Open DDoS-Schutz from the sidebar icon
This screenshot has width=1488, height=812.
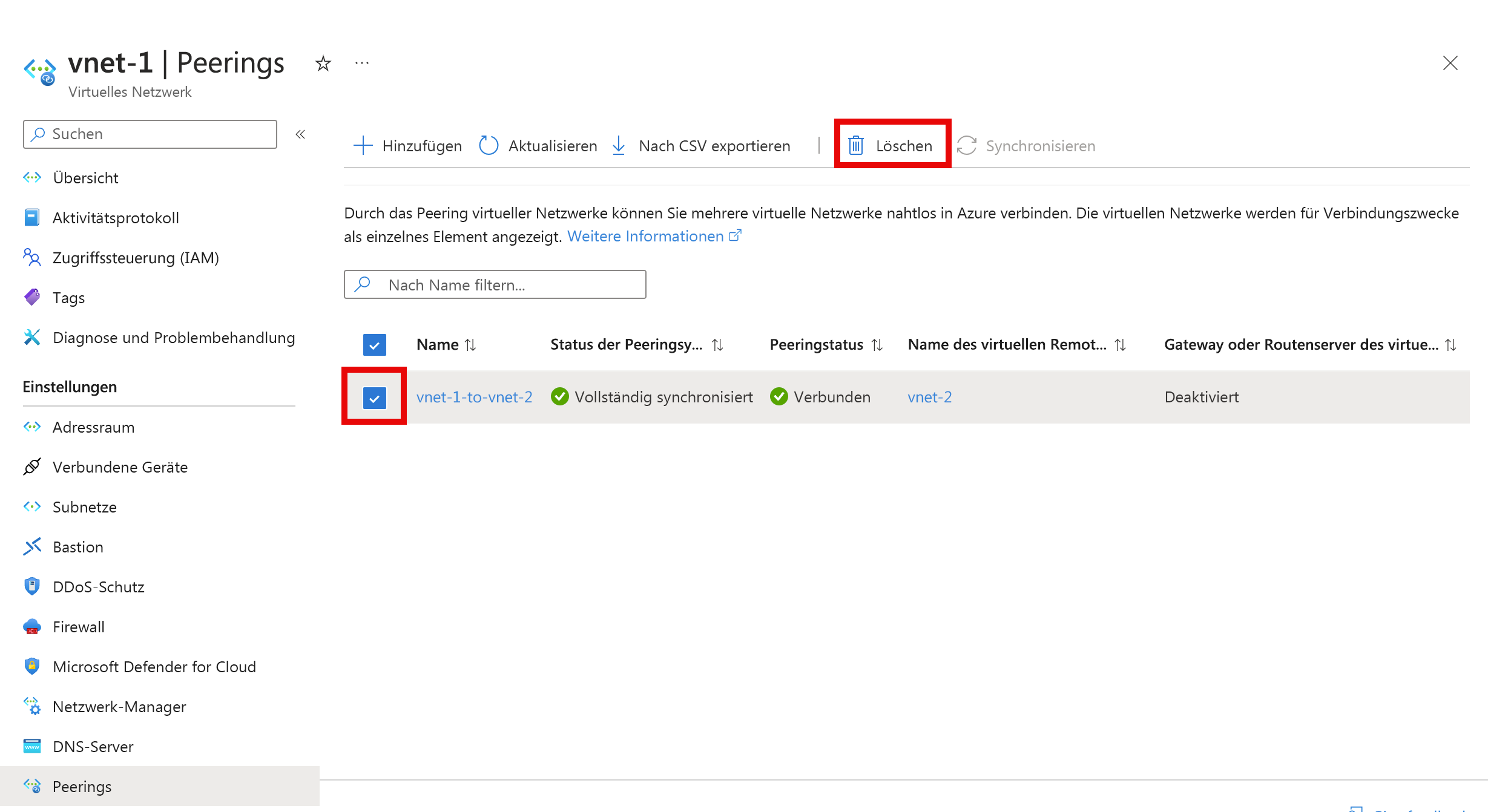pos(32,586)
